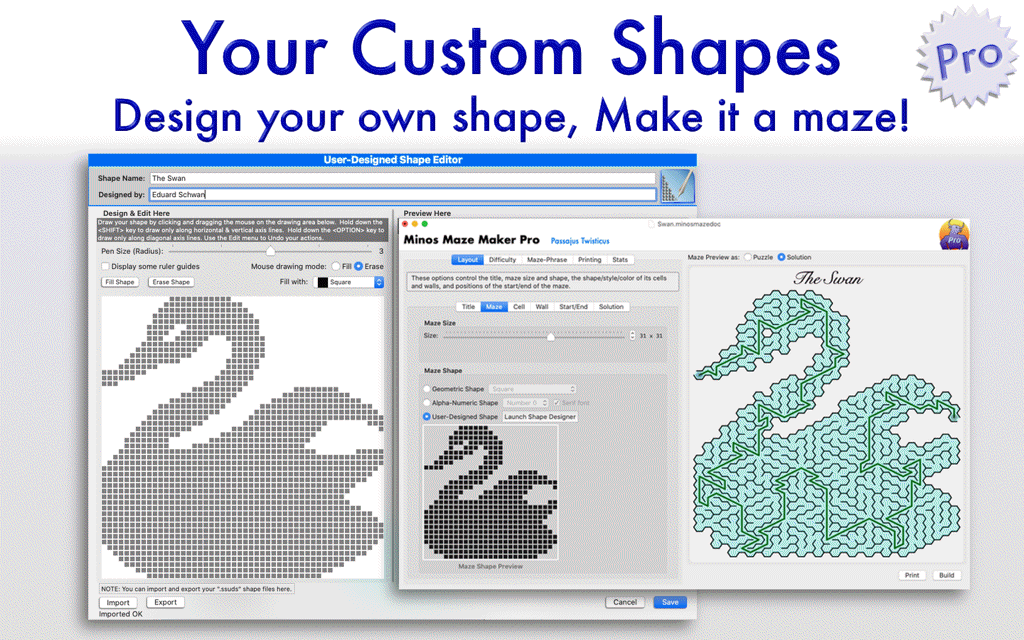Click the Save button
1024x640 pixels.
tap(669, 602)
